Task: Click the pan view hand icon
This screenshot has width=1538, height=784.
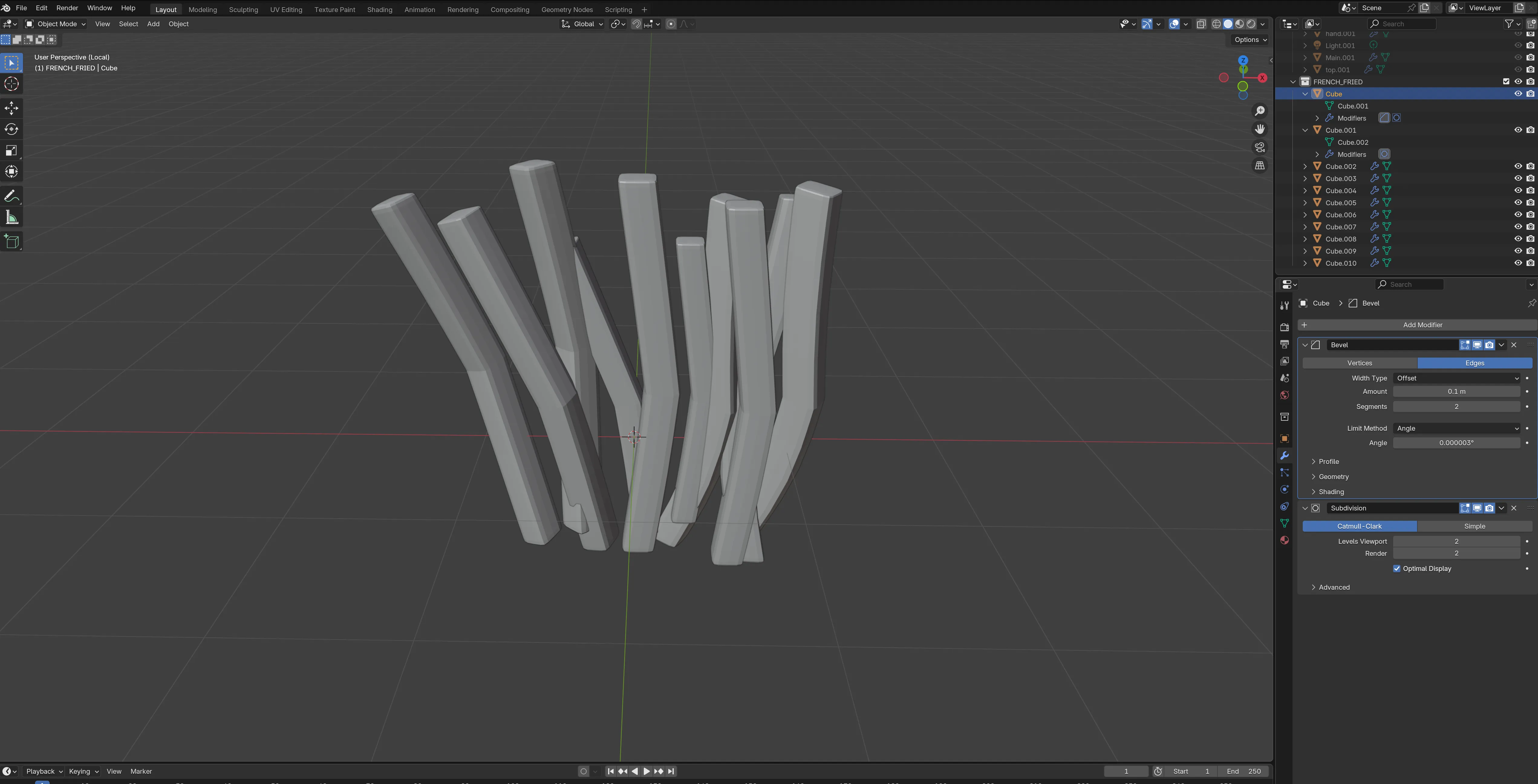Action: coord(1260,129)
